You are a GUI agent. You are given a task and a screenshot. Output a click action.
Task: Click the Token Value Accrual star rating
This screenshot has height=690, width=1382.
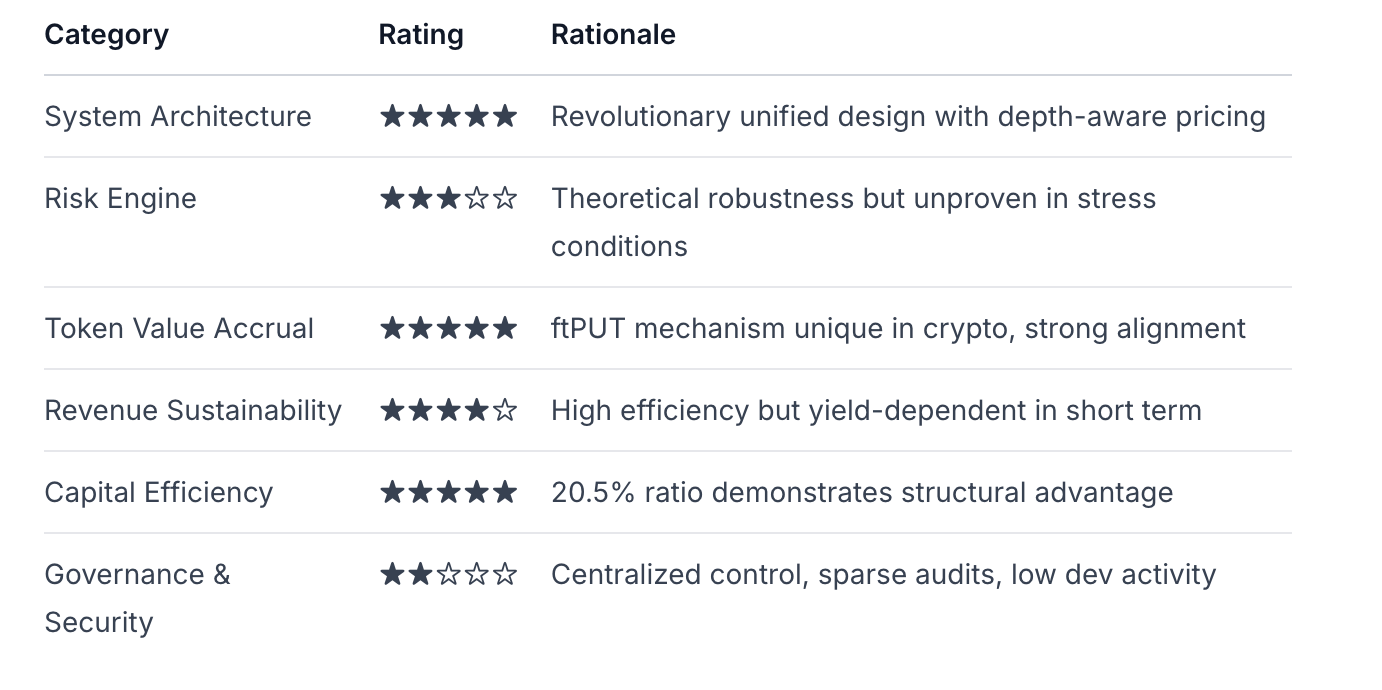tap(448, 329)
